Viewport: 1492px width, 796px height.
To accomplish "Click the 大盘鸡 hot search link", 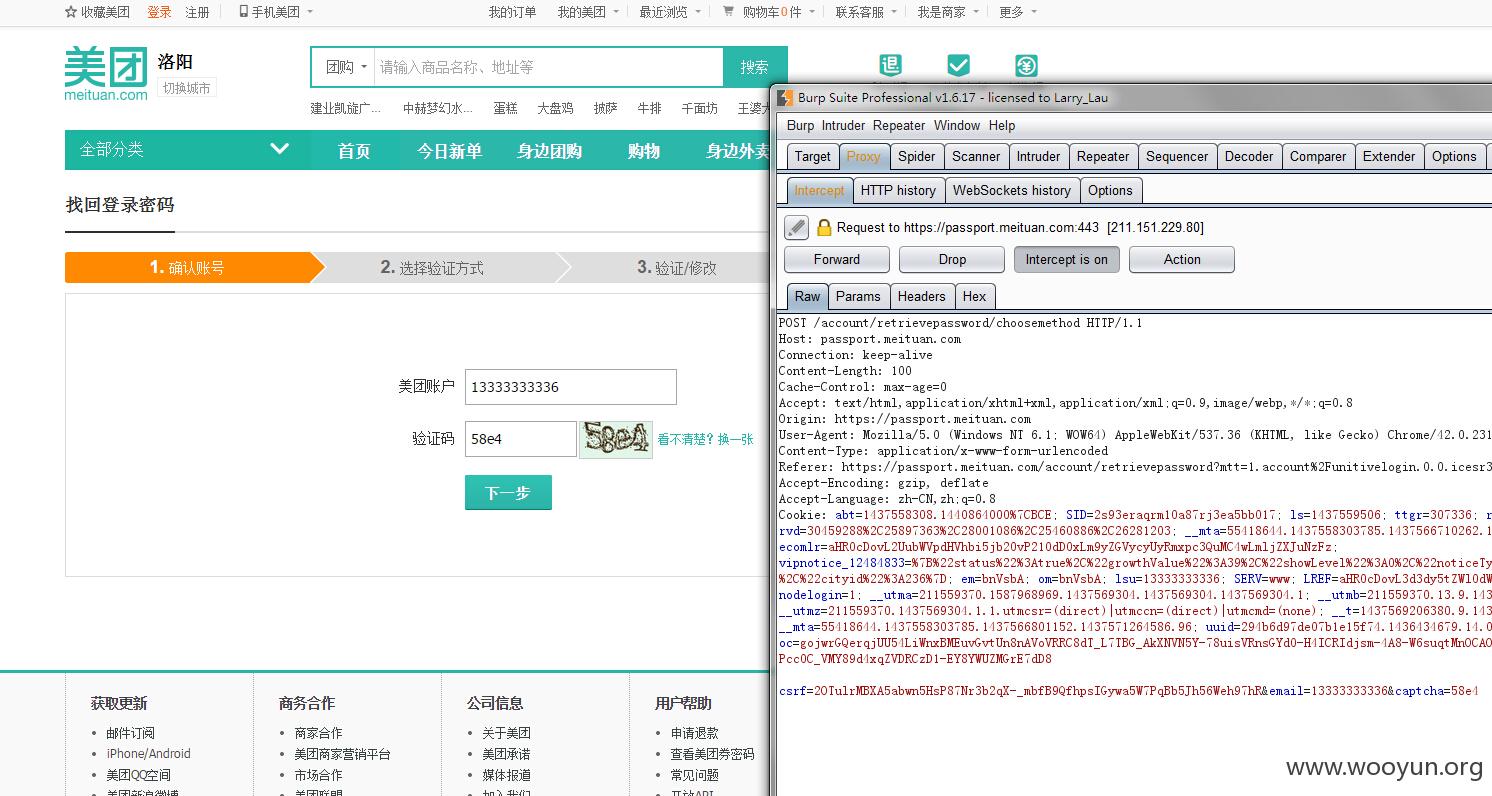I will tap(555, 108).
